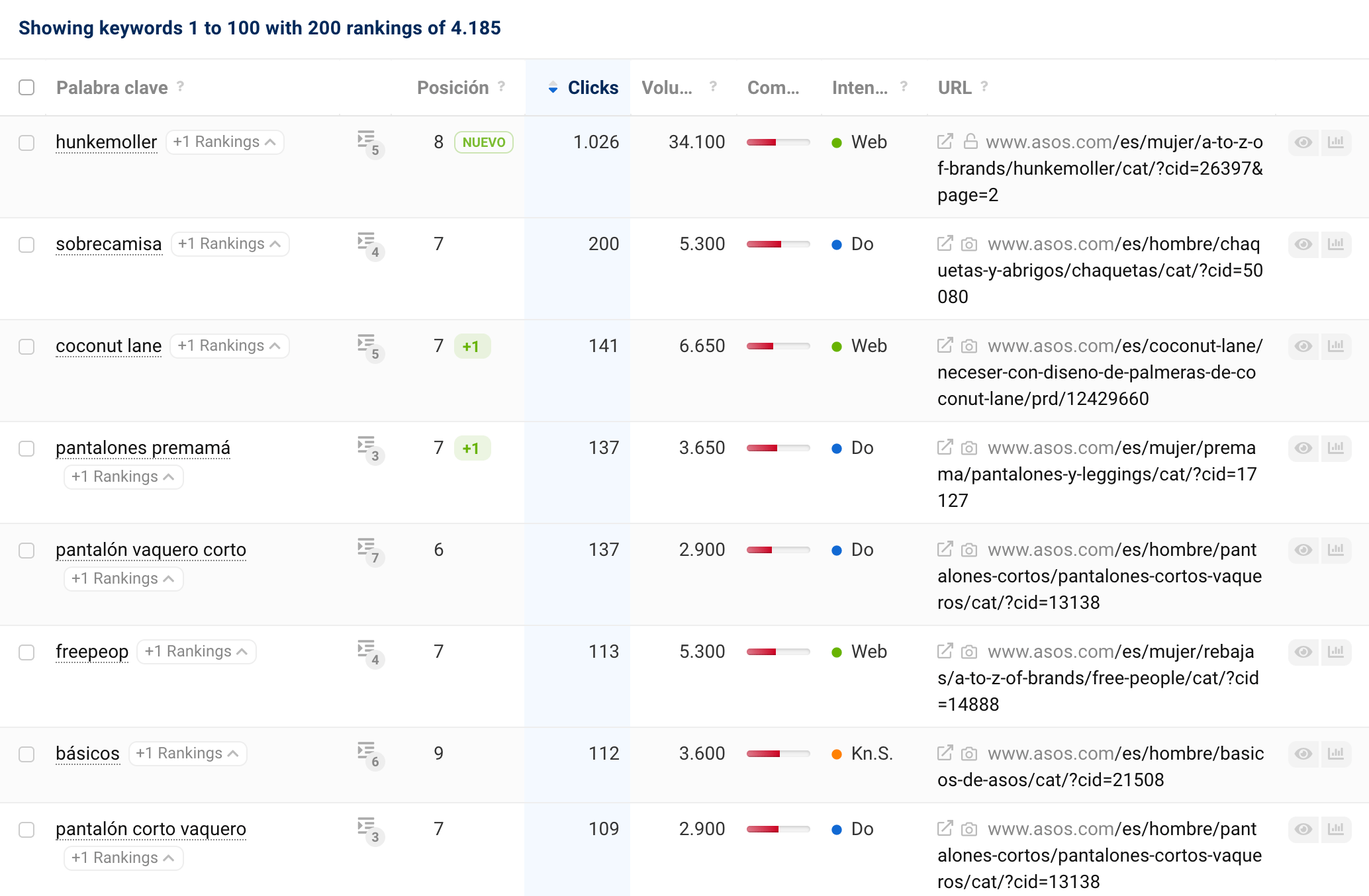Viewport: 1369px width, 896px height.
Task: Open the pantalones premamá keyword link
Action: coord(143,447)
